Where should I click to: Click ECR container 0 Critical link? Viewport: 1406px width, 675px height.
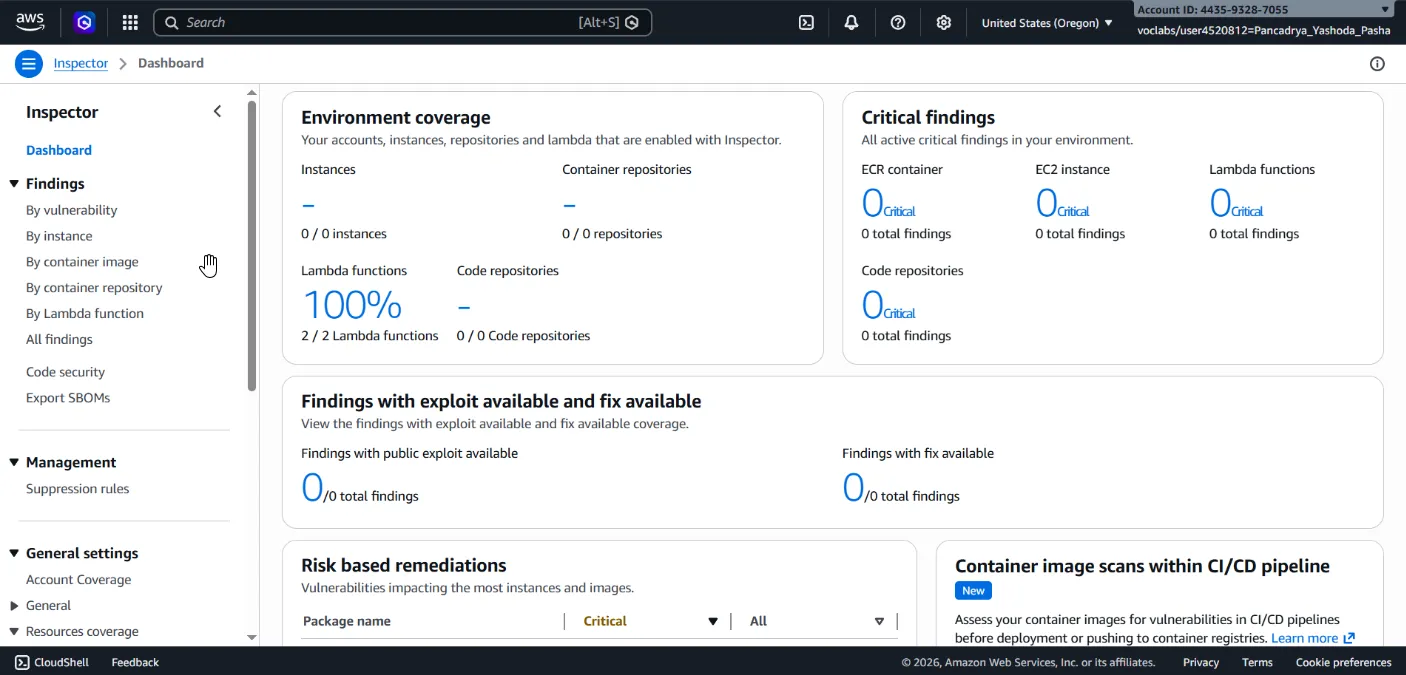coord(888,205)
